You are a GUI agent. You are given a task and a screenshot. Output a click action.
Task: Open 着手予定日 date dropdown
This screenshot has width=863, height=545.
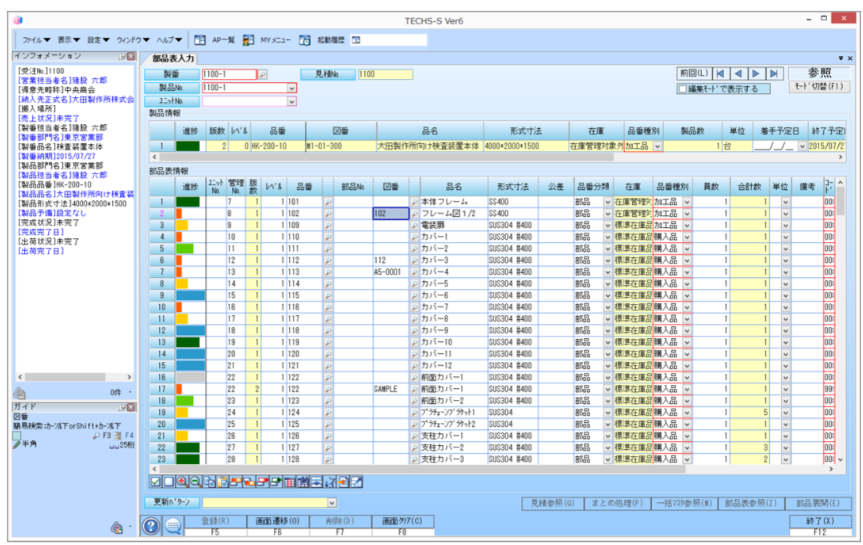[802, 146]
